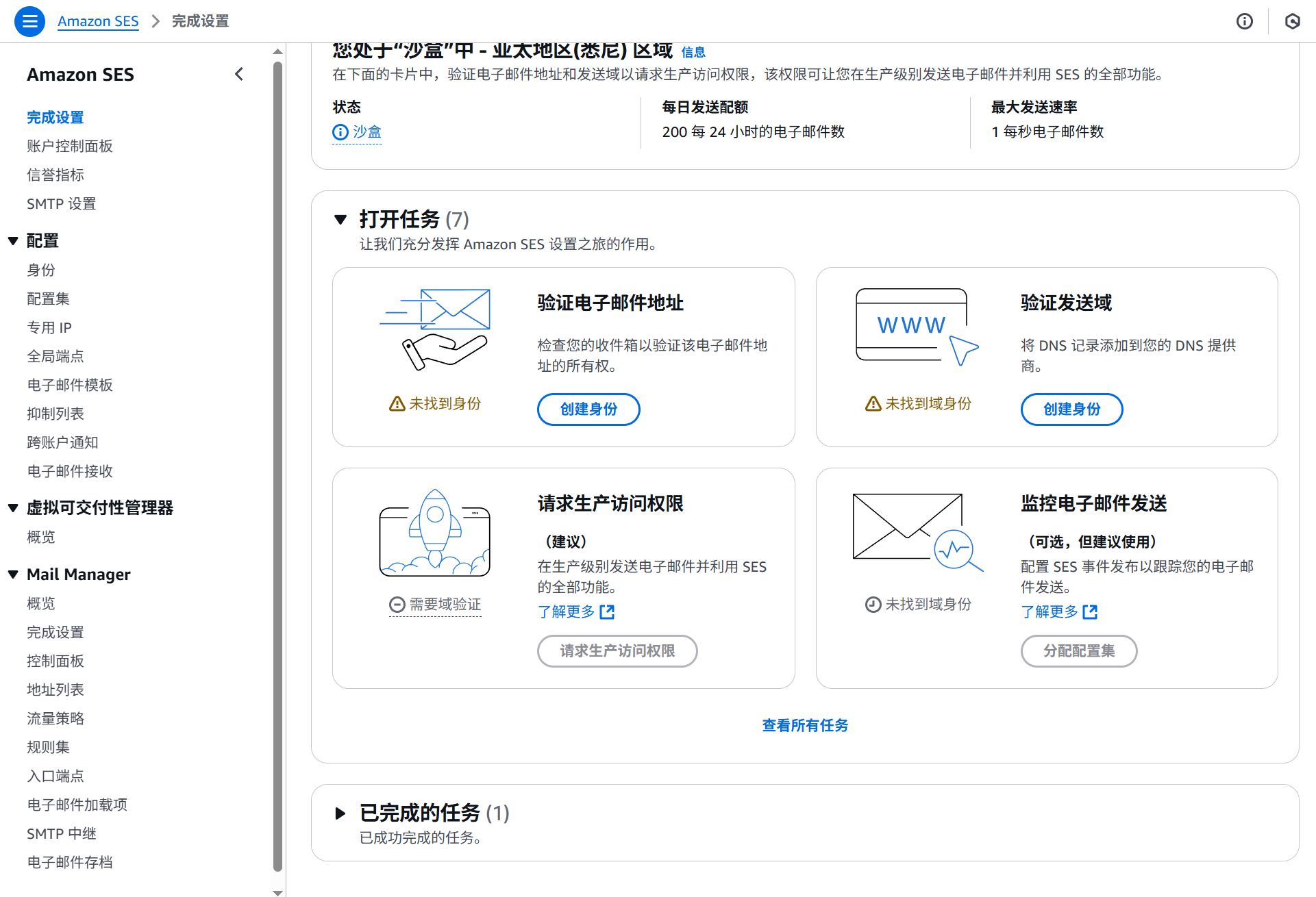Collapse the 打开任务 section triangle
Image resolution: width=1316 pixels, height=897 pixels.
click(340, 220)
